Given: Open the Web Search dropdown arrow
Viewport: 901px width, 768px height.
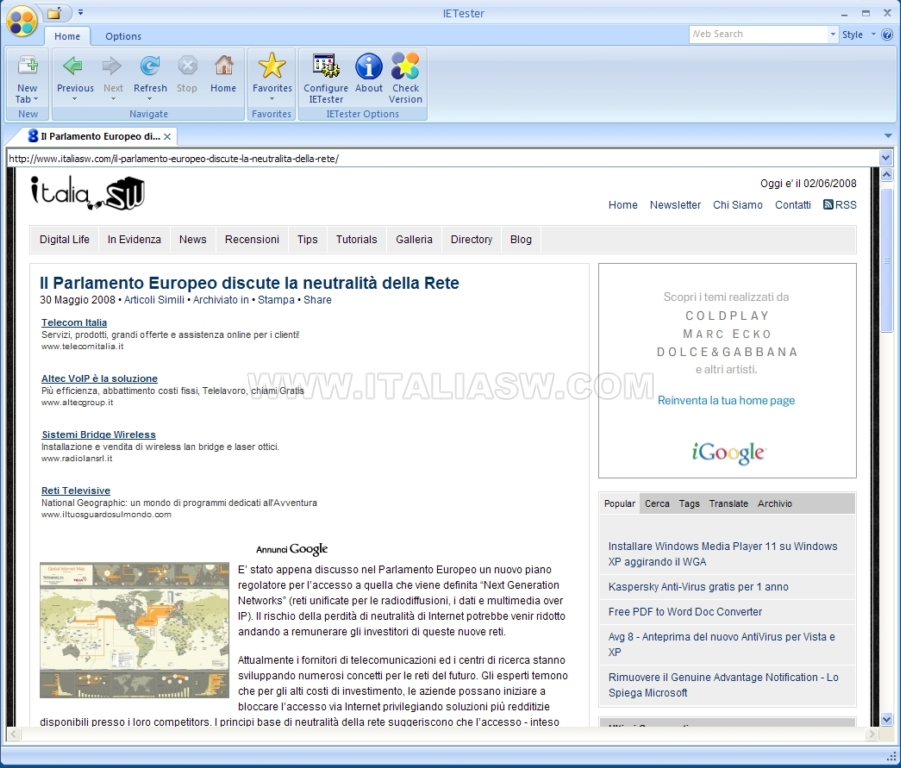Looking at the screenshot, I should point(833,34).
